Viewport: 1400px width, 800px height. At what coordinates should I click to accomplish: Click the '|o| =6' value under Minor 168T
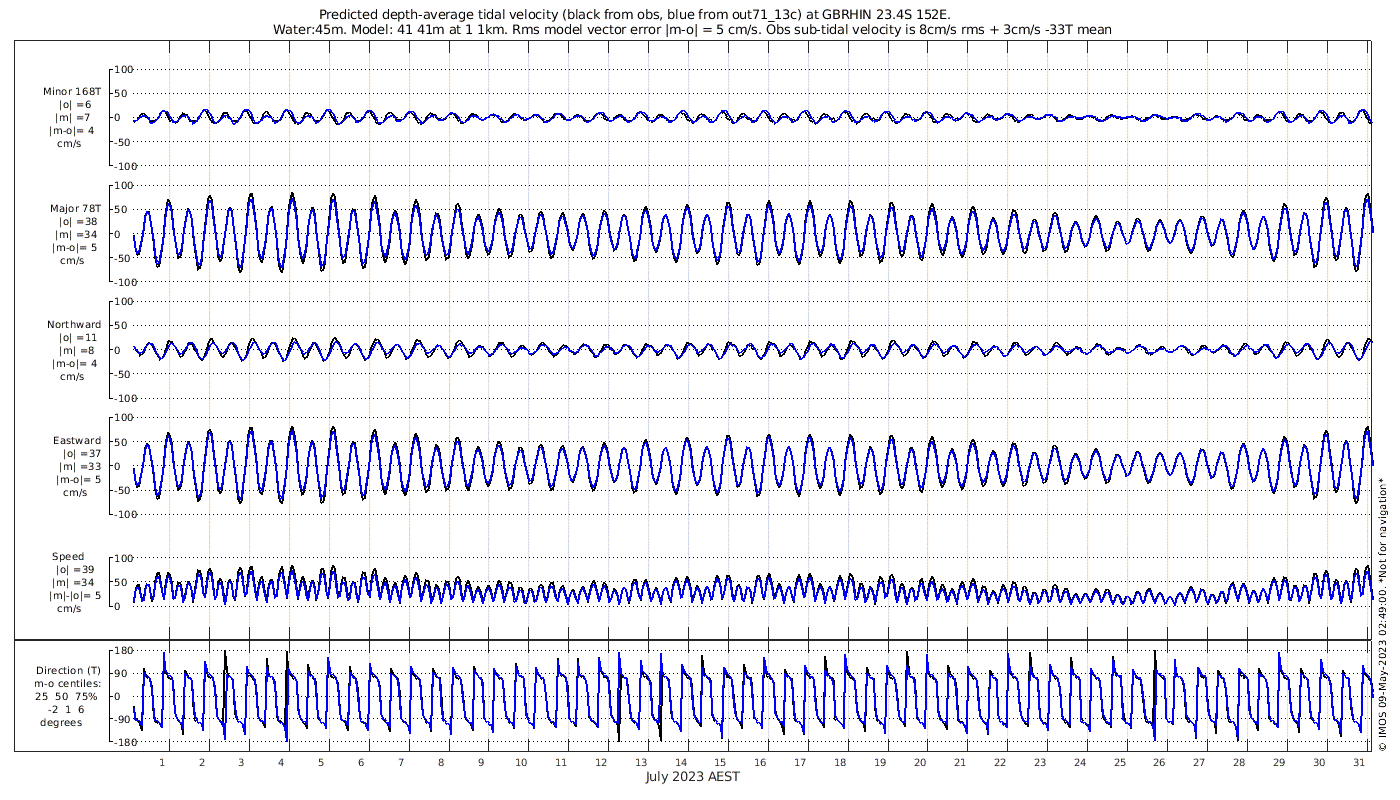(x=74, y=105)
